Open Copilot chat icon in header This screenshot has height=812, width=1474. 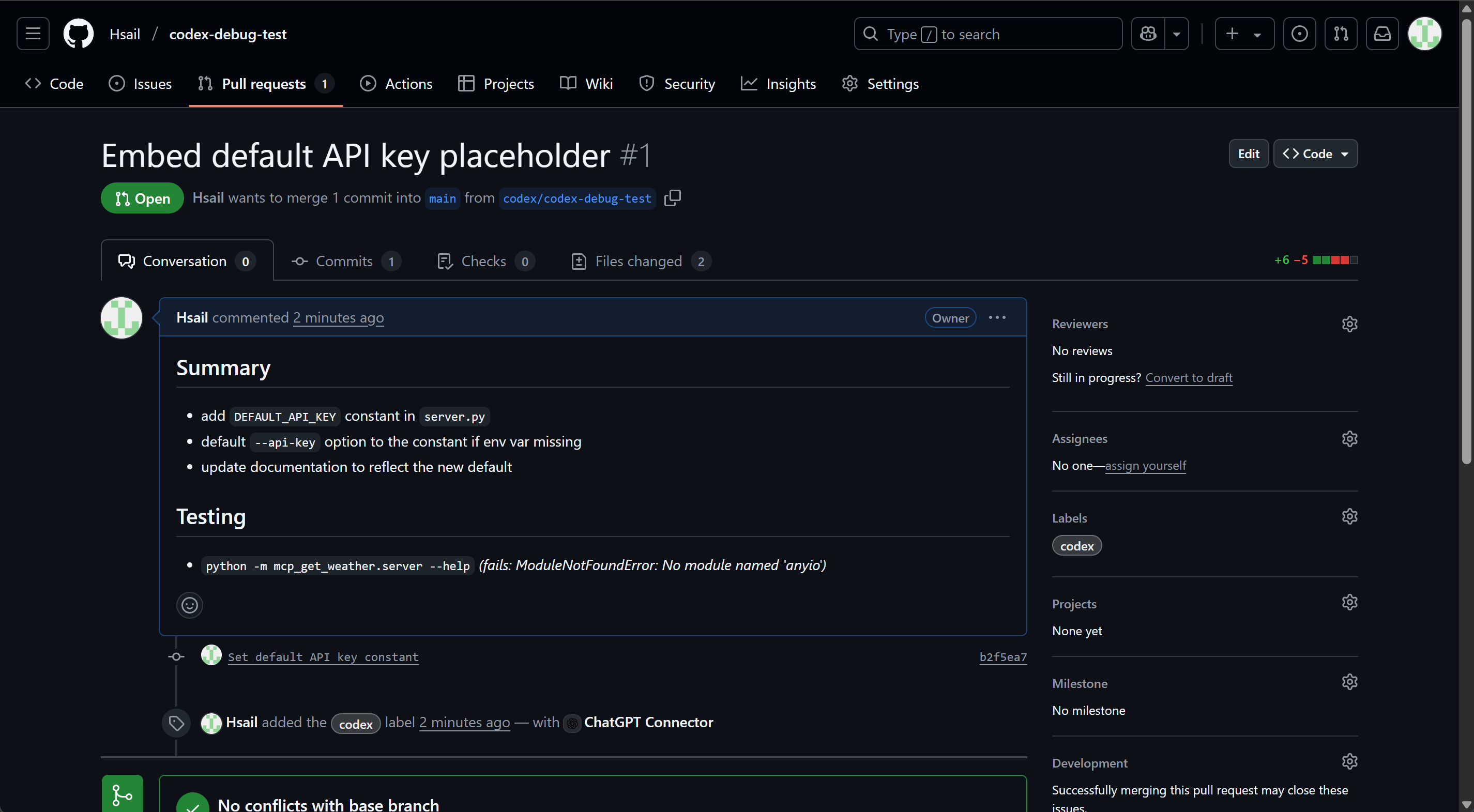[1148, 34]
